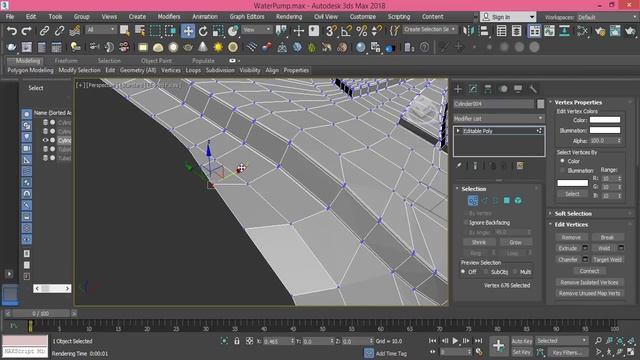The image size is (640, 360).
Task: Open the selection filter All dropdown
Action: click(x=101, y=30)
